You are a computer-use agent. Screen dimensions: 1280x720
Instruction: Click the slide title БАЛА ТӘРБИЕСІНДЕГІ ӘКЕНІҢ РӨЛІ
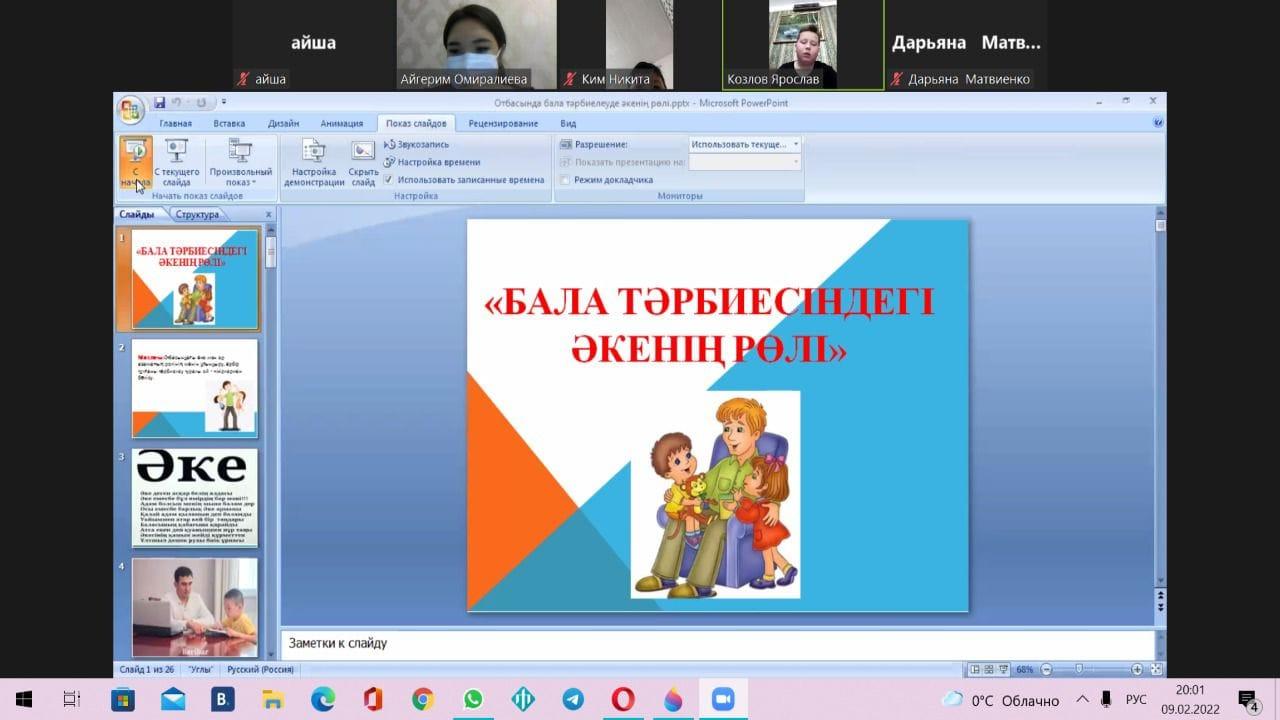pyautogui.click(x=709, y=325)
